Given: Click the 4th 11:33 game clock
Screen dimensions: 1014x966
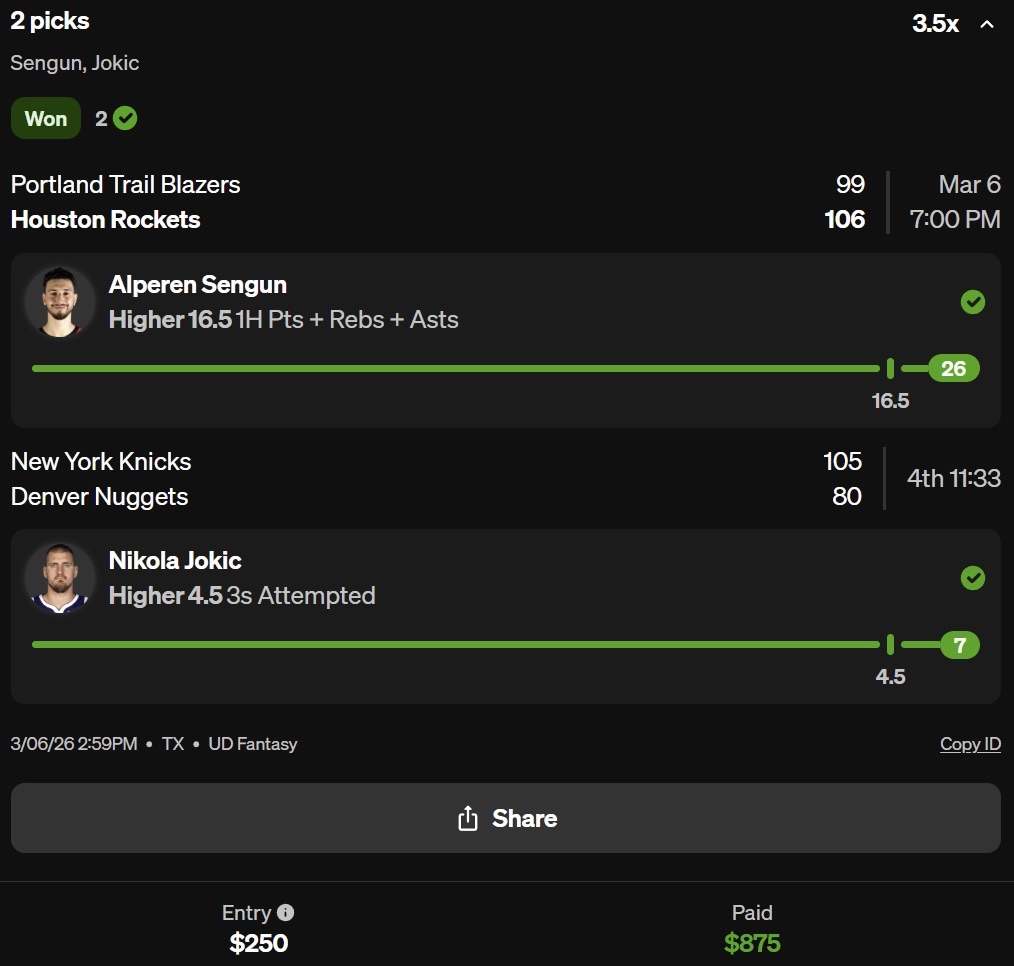Looking at the screenshot, I should point(953,478).
